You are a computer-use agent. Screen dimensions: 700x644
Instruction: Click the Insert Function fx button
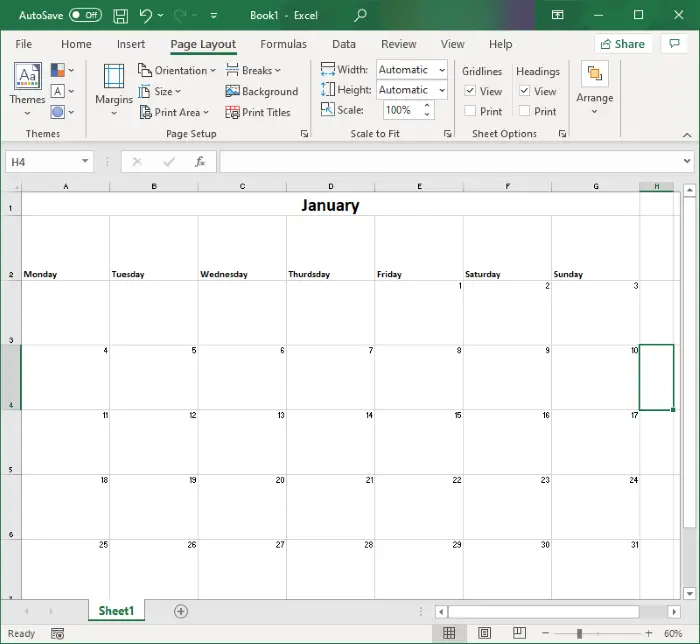pyautogui.click(x=200, y=162)
